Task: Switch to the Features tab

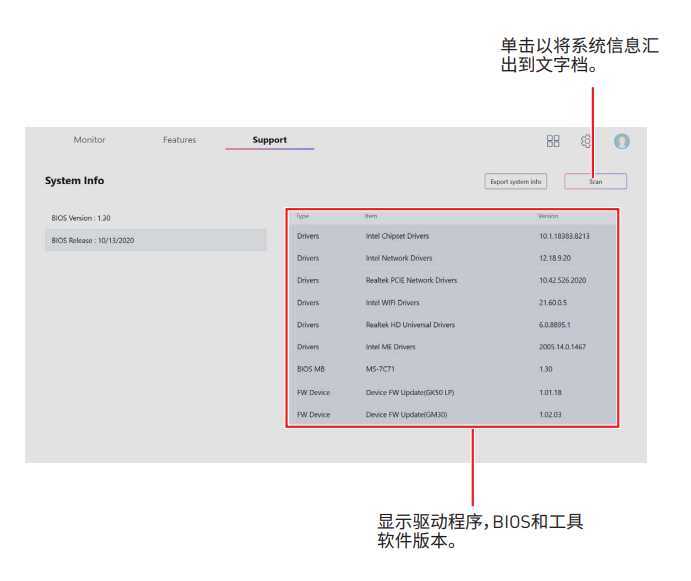Action: 179,140
